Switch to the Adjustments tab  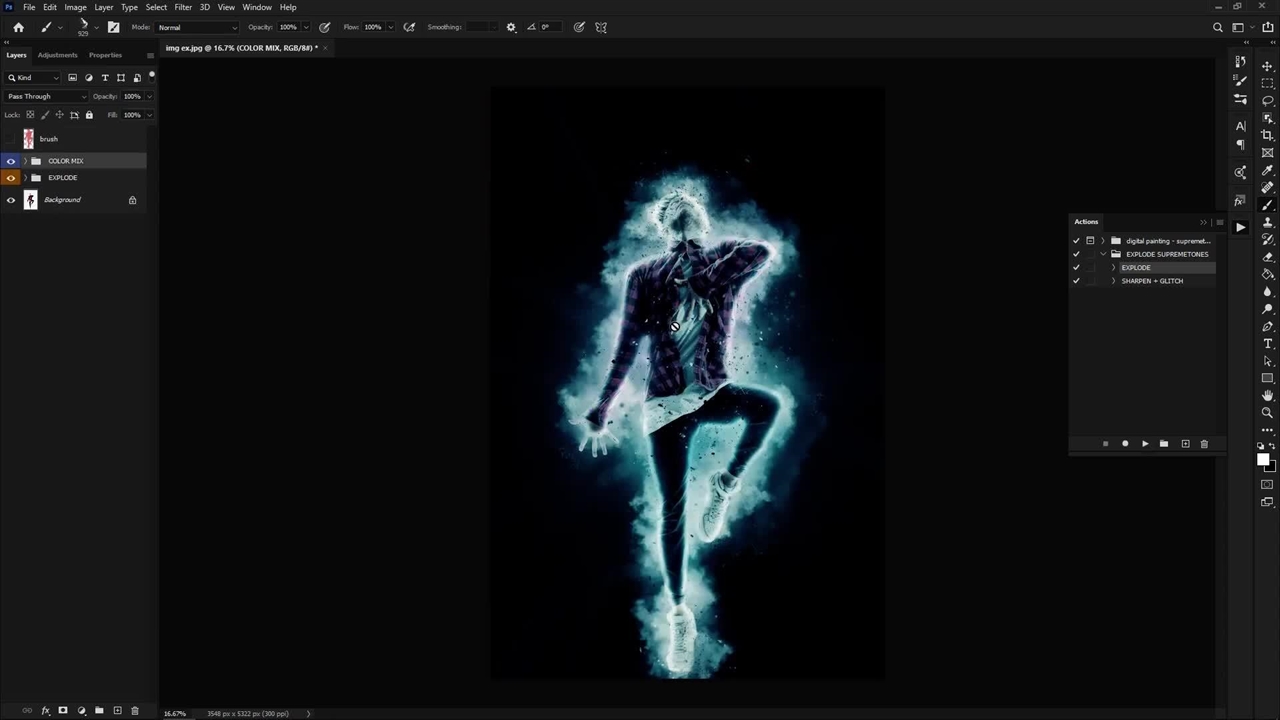click(57, 55)
